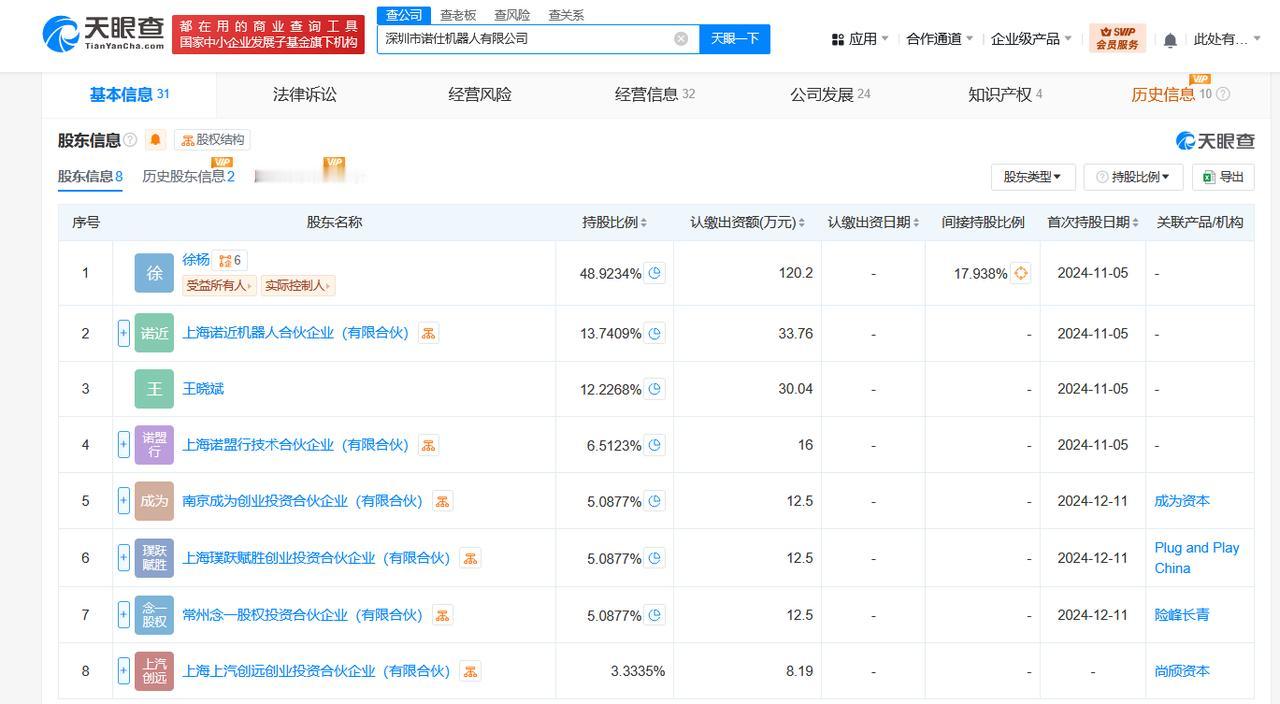Switch to the 法律诉讼 tab
This screenshot has height=704, width=1280.
point(305,94)
